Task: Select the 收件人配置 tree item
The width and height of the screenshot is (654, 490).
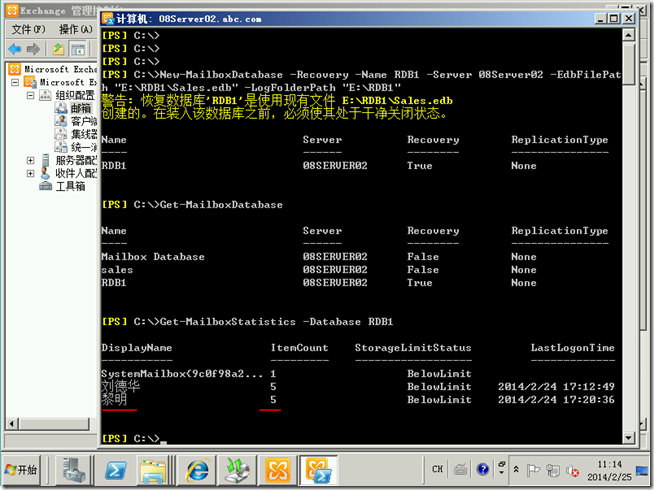Action: tap(76, 173)
